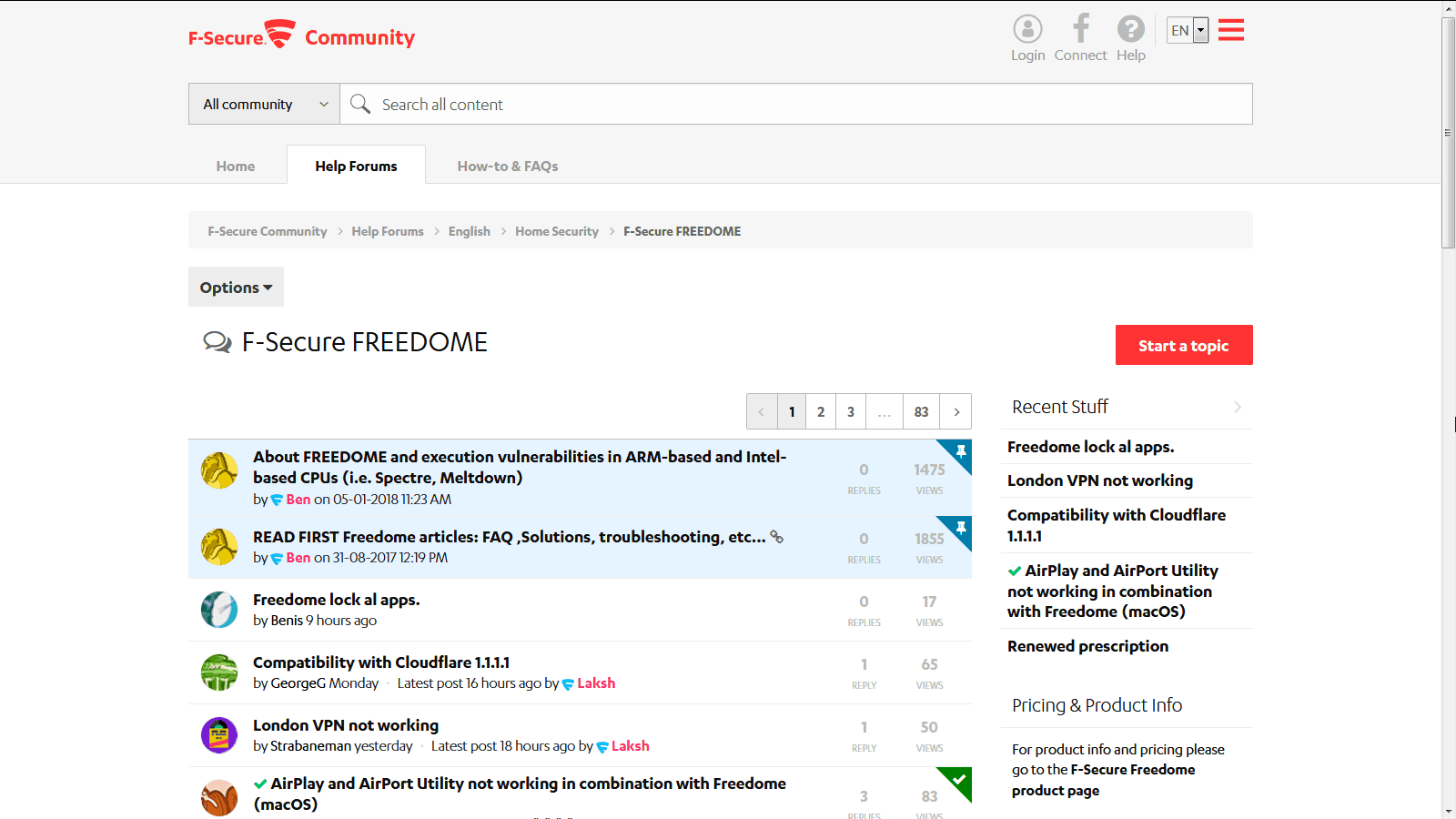This screenshot has height=819, width=1456.
Task: Click the scrollbar down arrow
Action: click(1449, 811)
